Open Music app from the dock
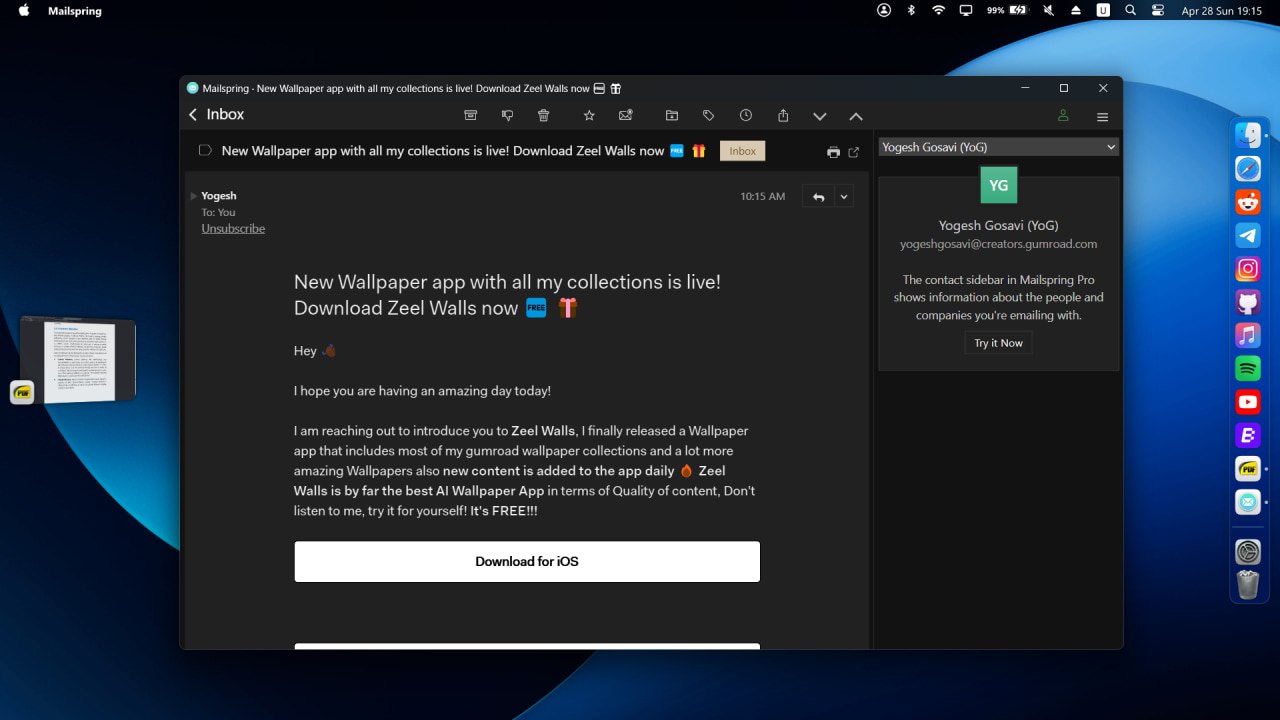 click(x=1248, y=335)
